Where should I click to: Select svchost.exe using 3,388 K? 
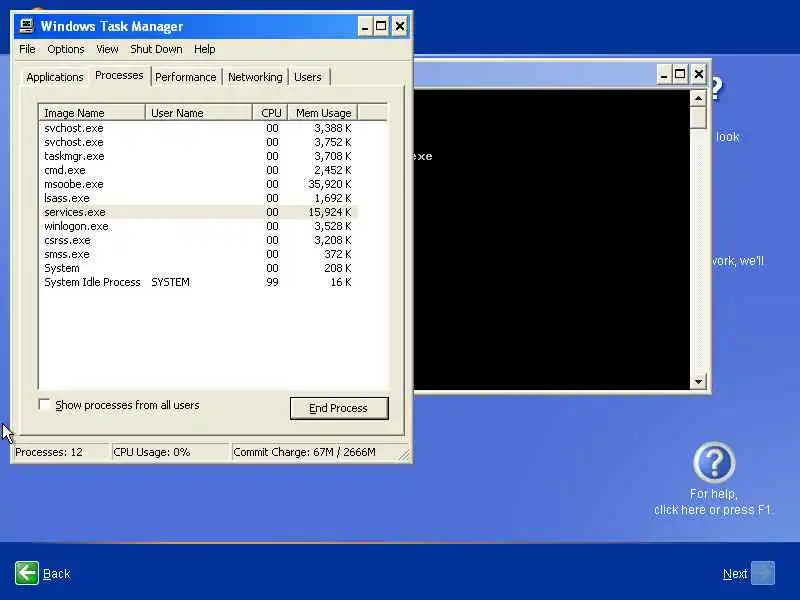click(x=199, y=128)
